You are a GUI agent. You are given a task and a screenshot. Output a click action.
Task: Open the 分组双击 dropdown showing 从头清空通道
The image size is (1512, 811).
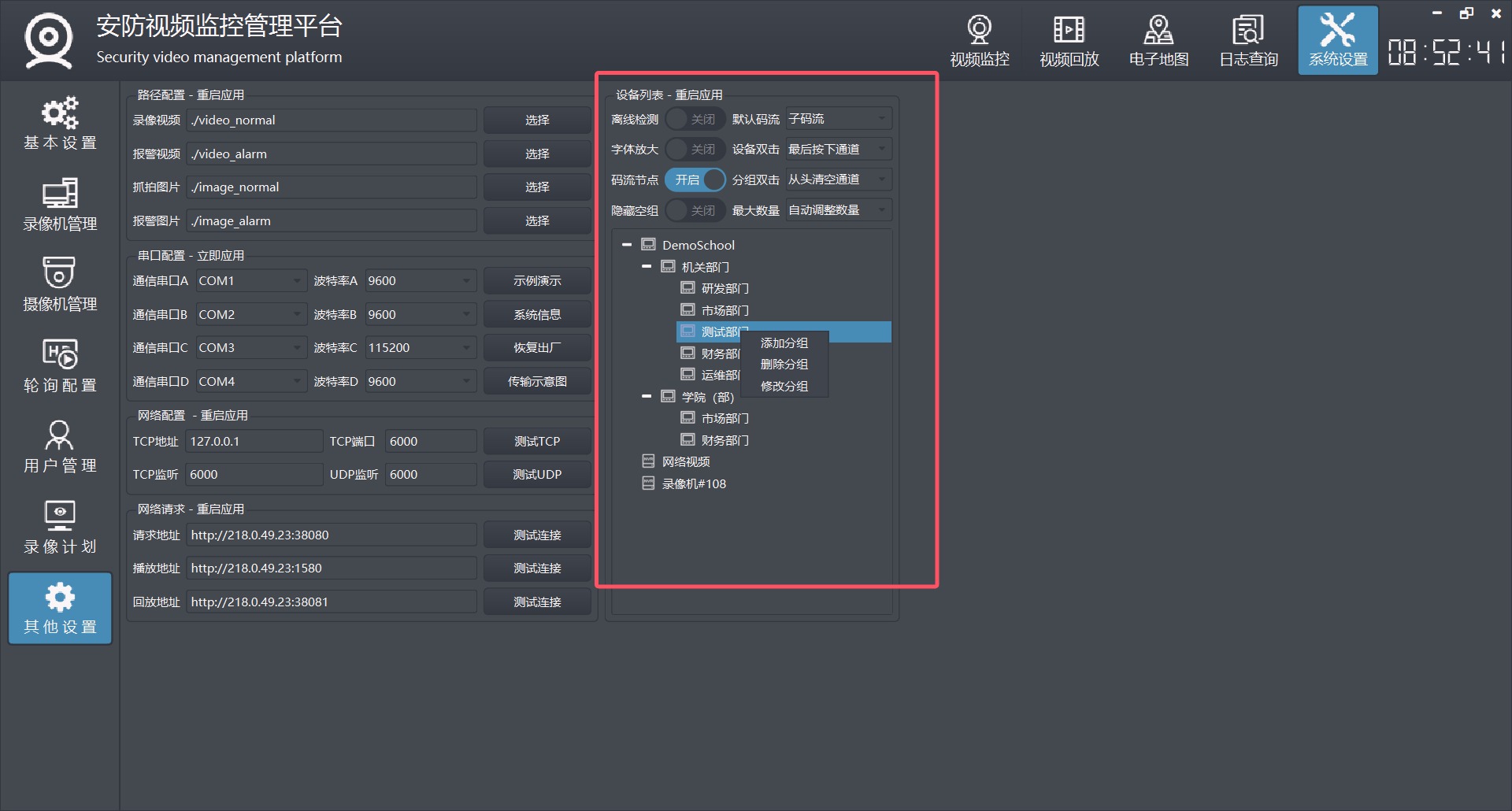pyautogui.click(x=839, y=180)
